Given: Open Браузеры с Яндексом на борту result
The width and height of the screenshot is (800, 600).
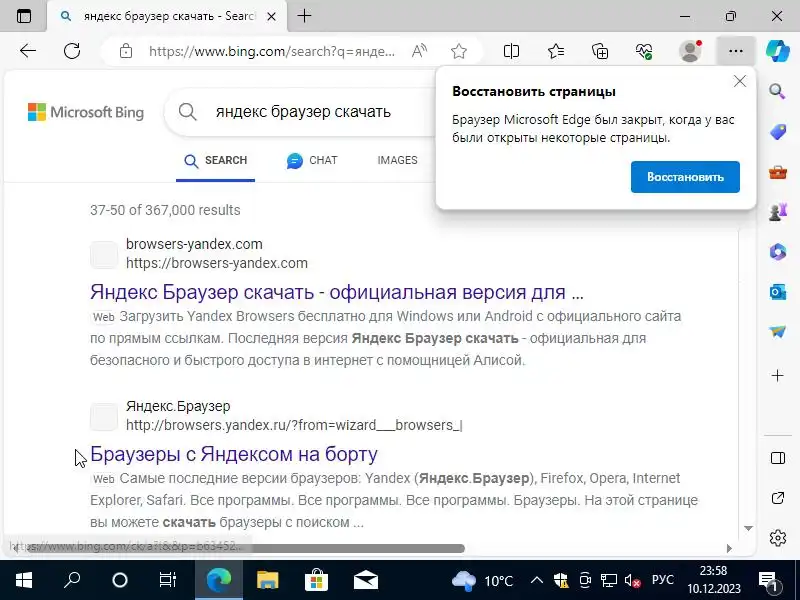Looking at the screenshot, I should (x=234, y=454).
